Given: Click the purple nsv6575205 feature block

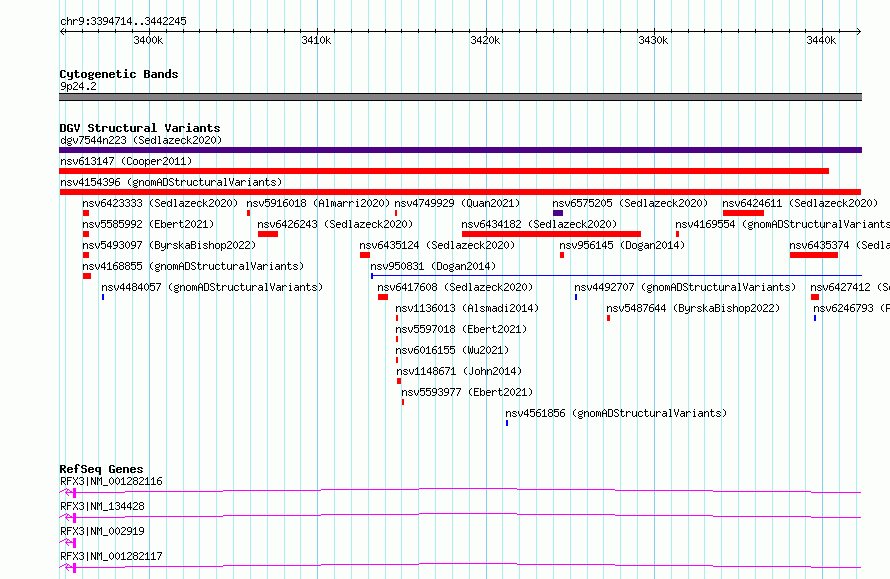Looking at the screenshot, I should 558,213.
